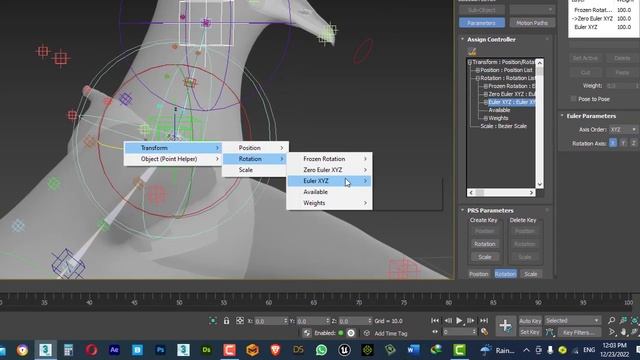Show hidden system tray icons chevron
Viewport: 640px width, 360px height.
(527, 350)
